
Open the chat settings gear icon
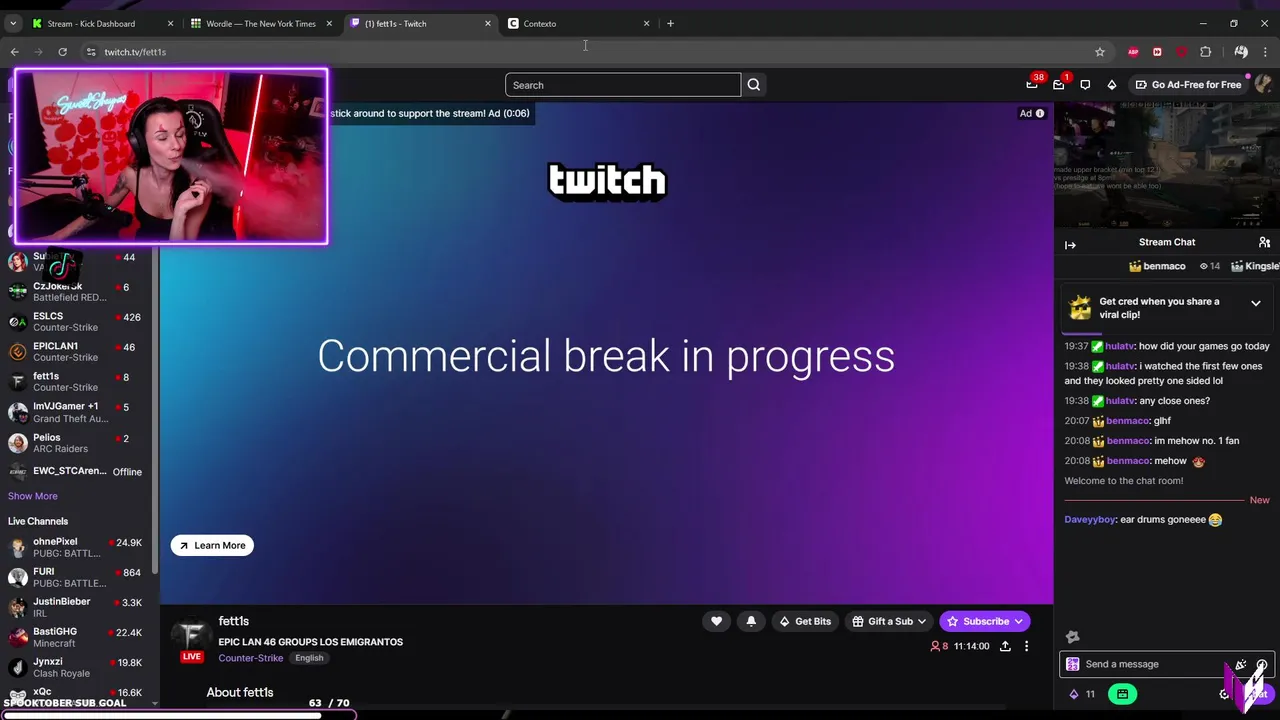pos(1224,694)
